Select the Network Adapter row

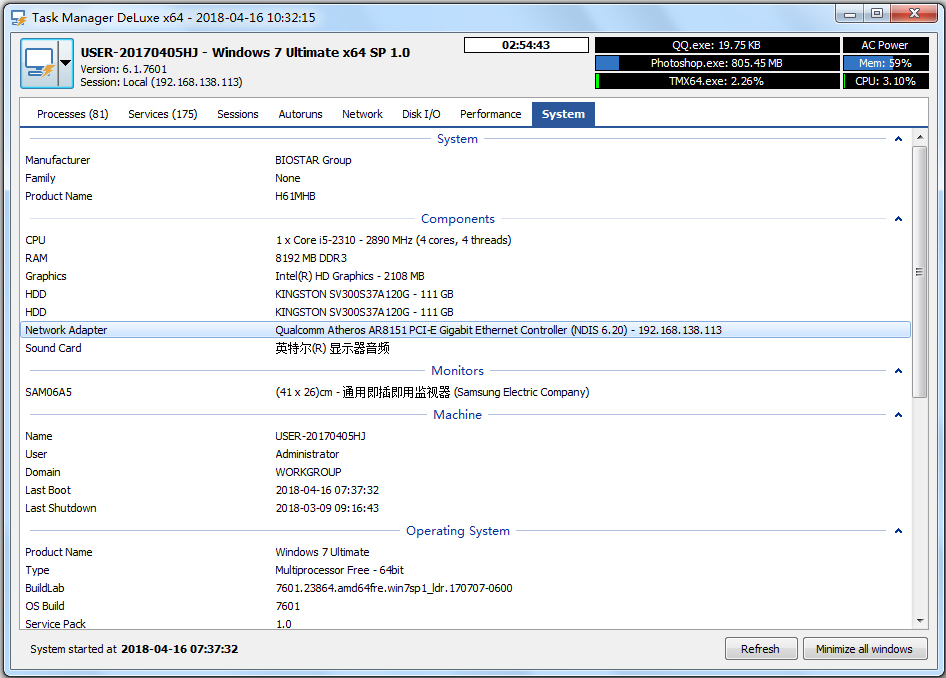tap(465, 330)
